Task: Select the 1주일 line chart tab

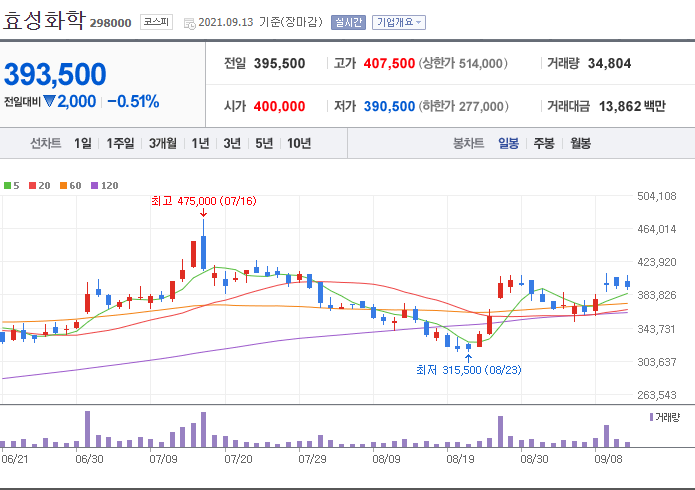Action: (x=120, y=143)
